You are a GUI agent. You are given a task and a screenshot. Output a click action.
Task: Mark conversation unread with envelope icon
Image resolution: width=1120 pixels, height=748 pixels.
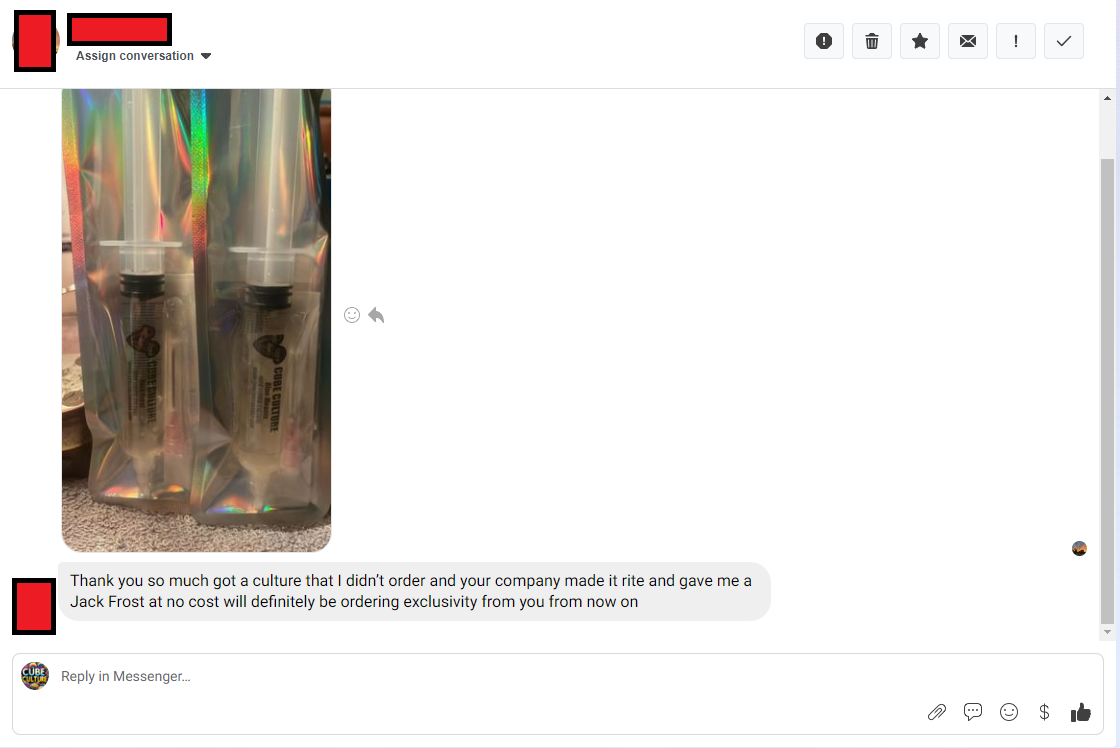(968, 41)
